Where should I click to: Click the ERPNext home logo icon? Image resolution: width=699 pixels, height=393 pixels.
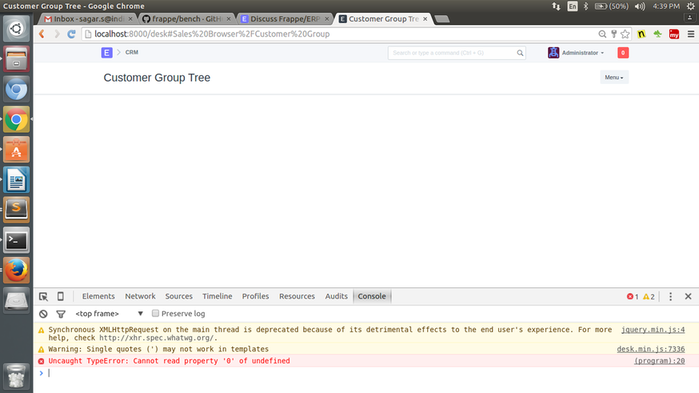(x=107, y=53)
